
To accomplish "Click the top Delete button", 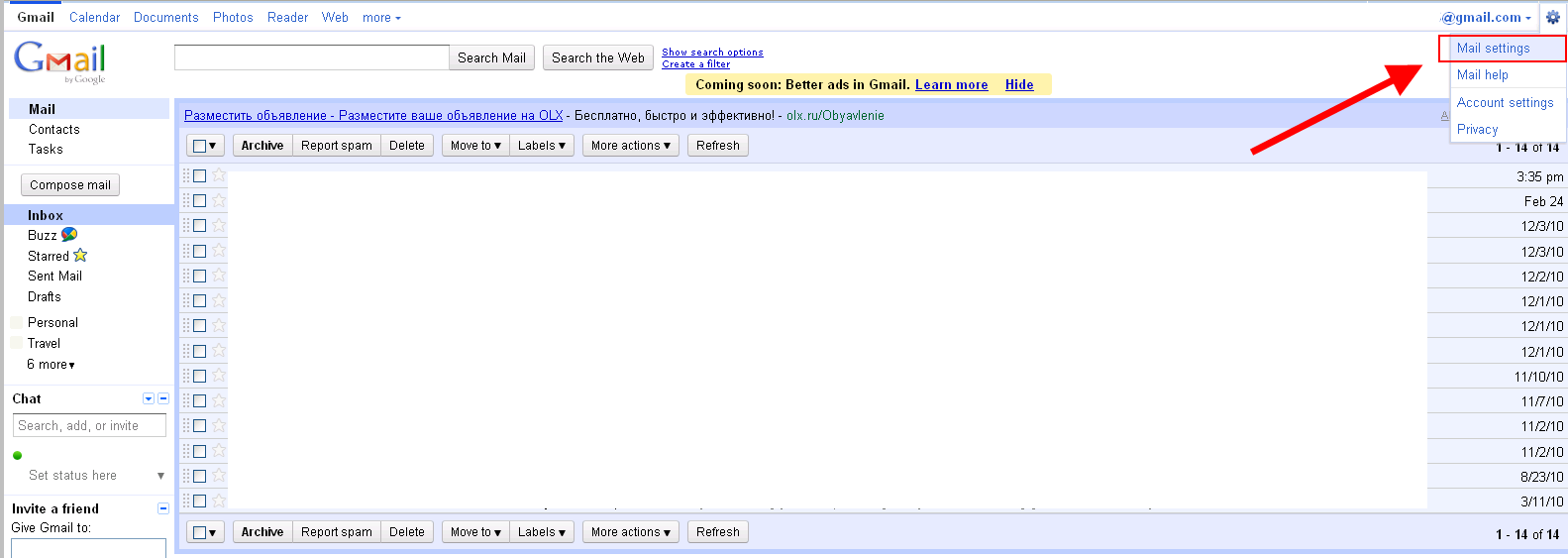I will [407, 146].
